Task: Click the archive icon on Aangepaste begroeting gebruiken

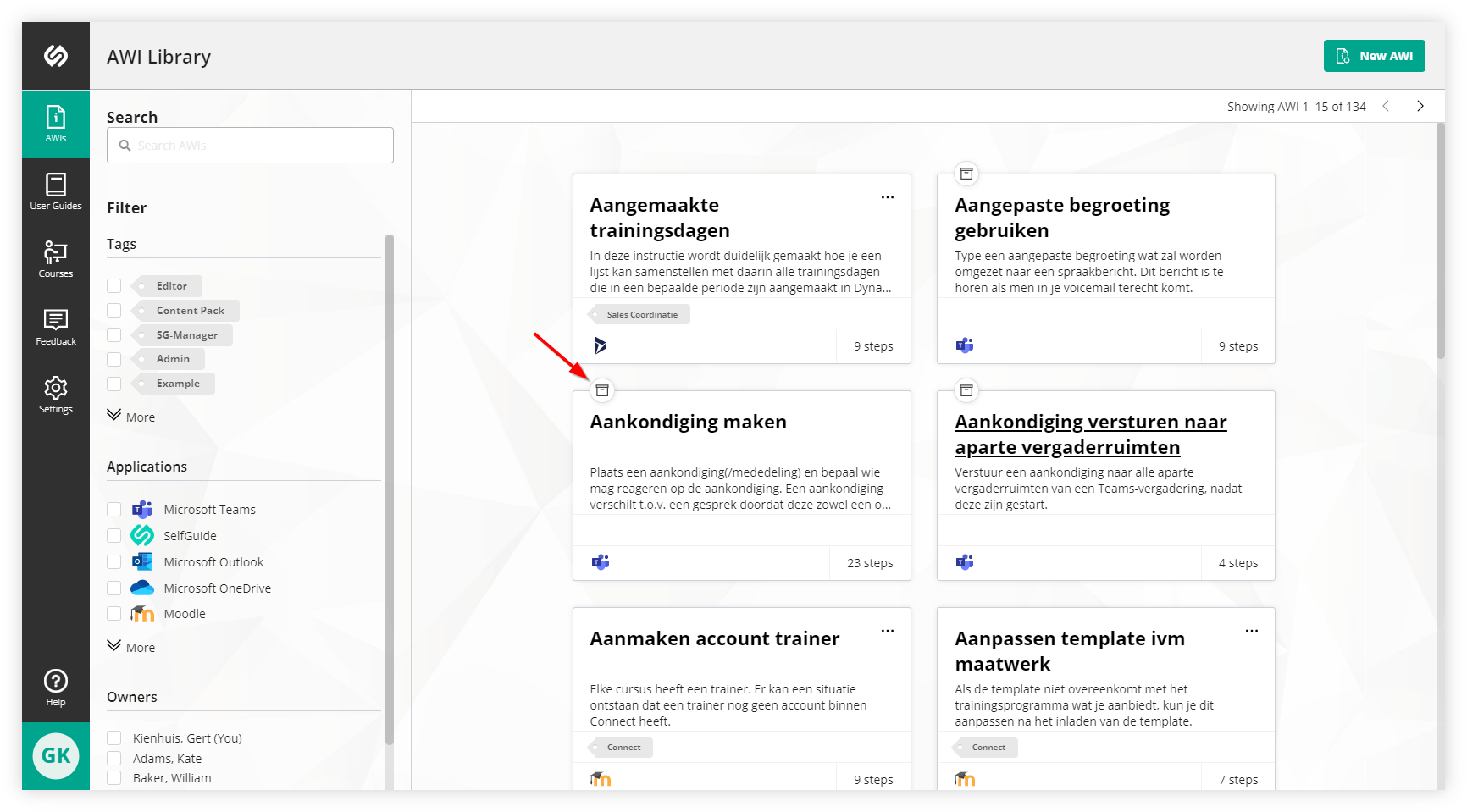Action: 966,173
